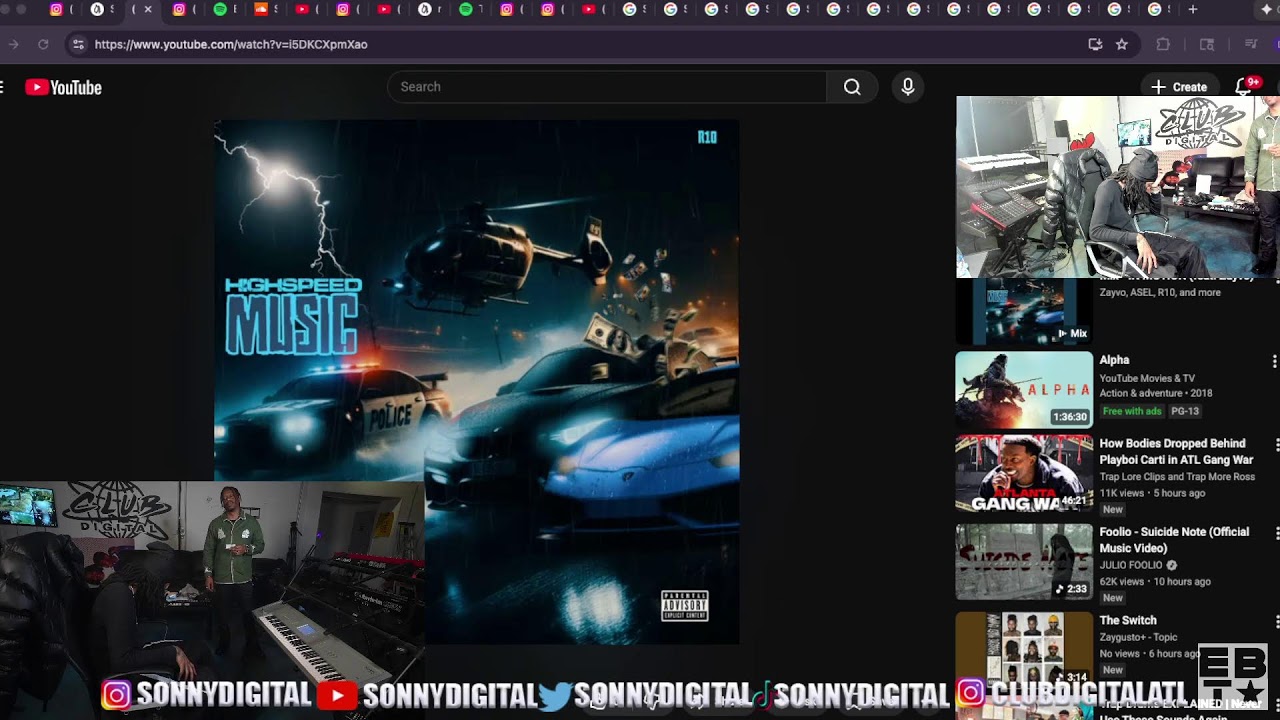Click Foolio - Suicide Note title link
The width and height of the screenshot is (1280, 720).
click(x=1174, y=540)
